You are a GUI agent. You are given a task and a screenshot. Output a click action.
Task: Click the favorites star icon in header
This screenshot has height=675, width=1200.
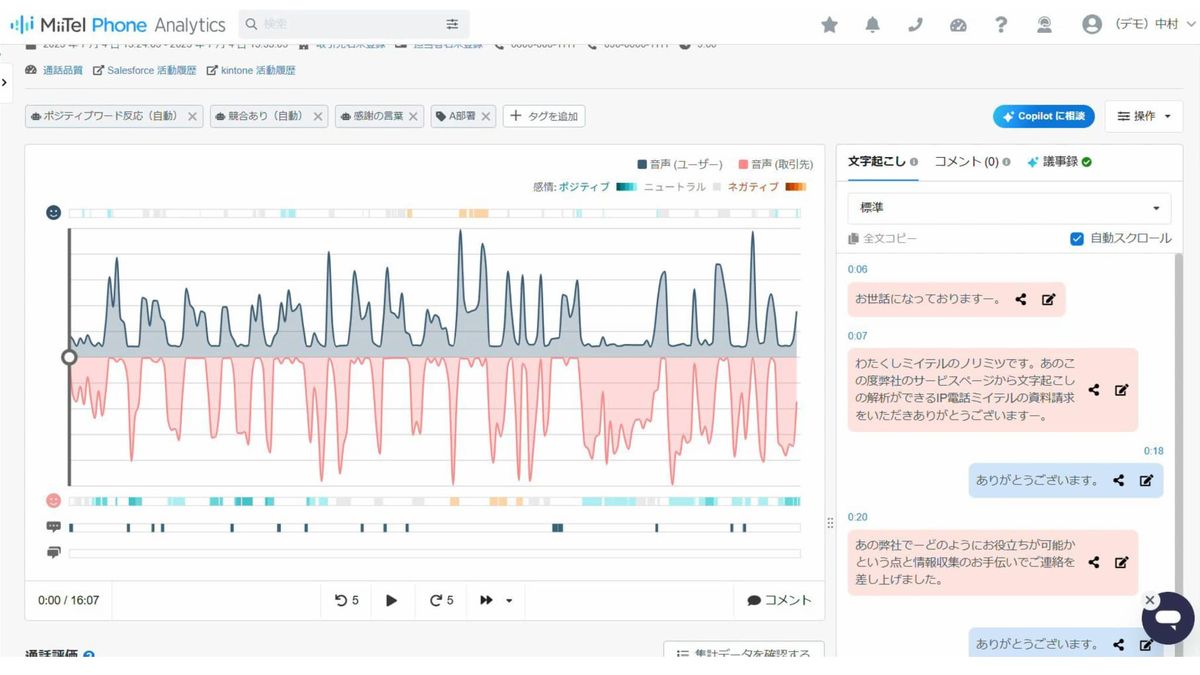829,25
